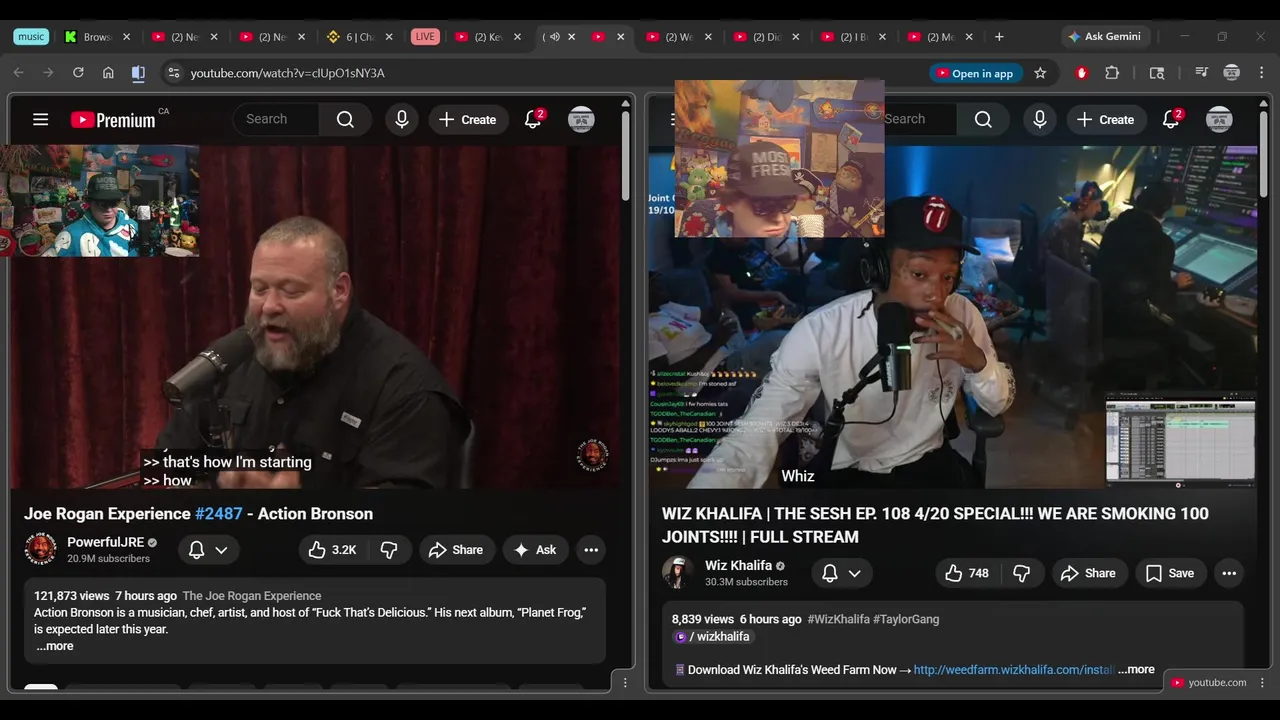
Task: Switch to the '(2) We' tab
Action: (x=679, y=37)
